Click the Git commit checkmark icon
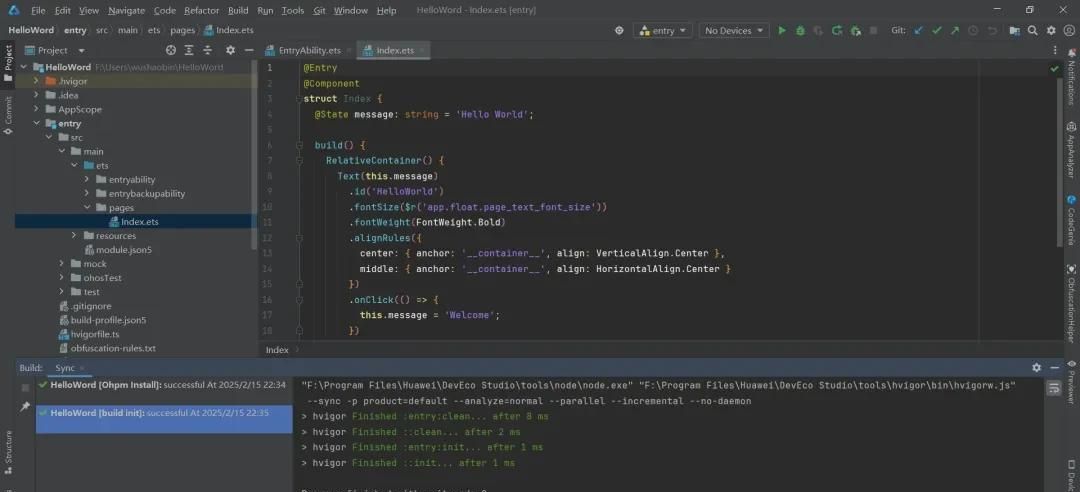The height and width of the screenshot is (492, 1080). (937, 31)
